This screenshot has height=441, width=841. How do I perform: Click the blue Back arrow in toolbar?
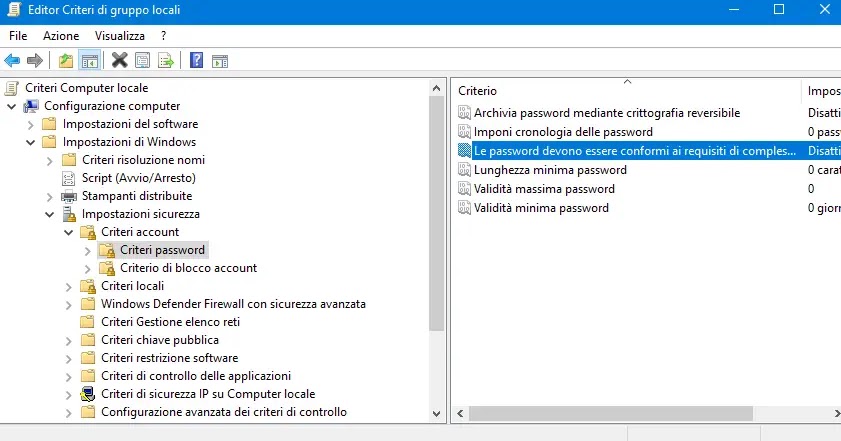point(13,60)
